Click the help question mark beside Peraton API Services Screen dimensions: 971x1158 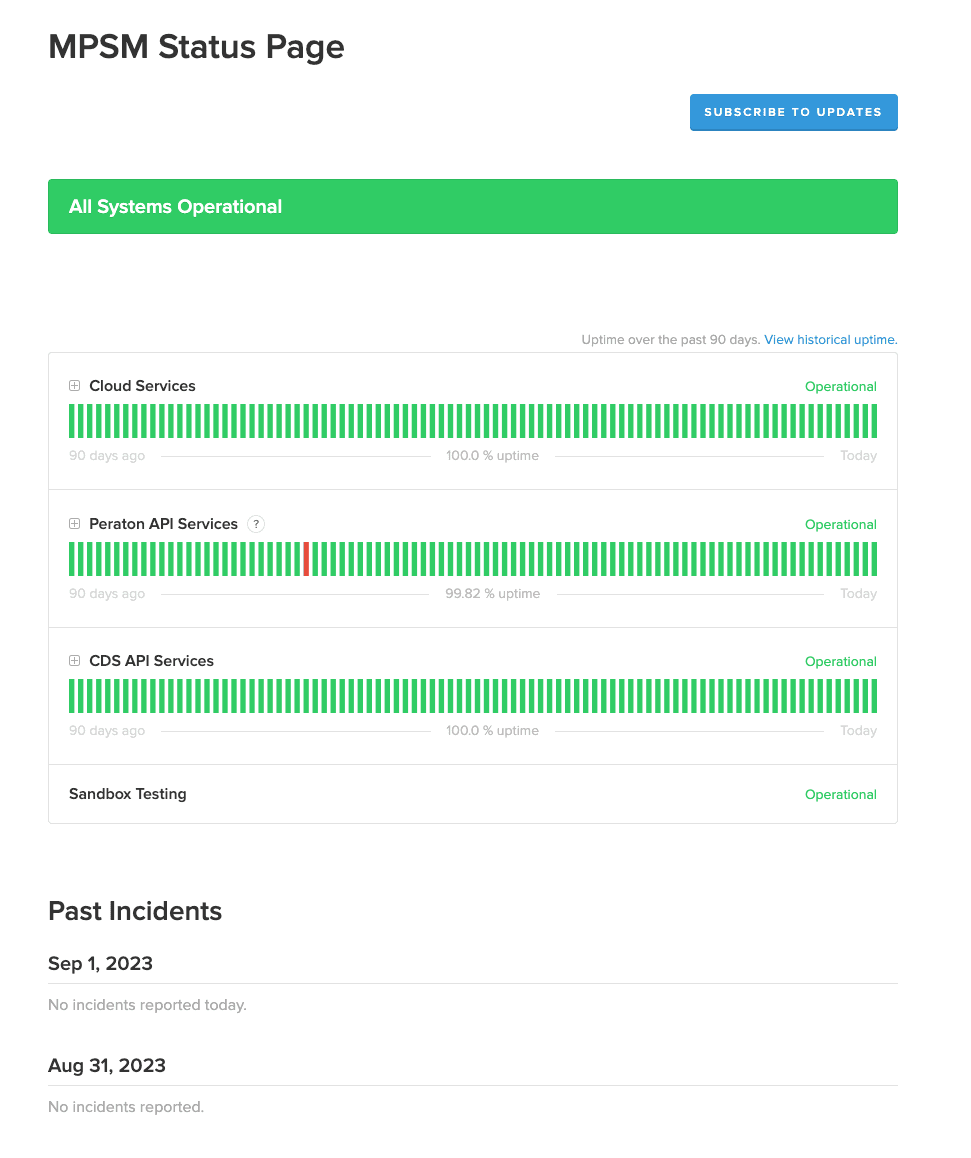tap(256, 524)
